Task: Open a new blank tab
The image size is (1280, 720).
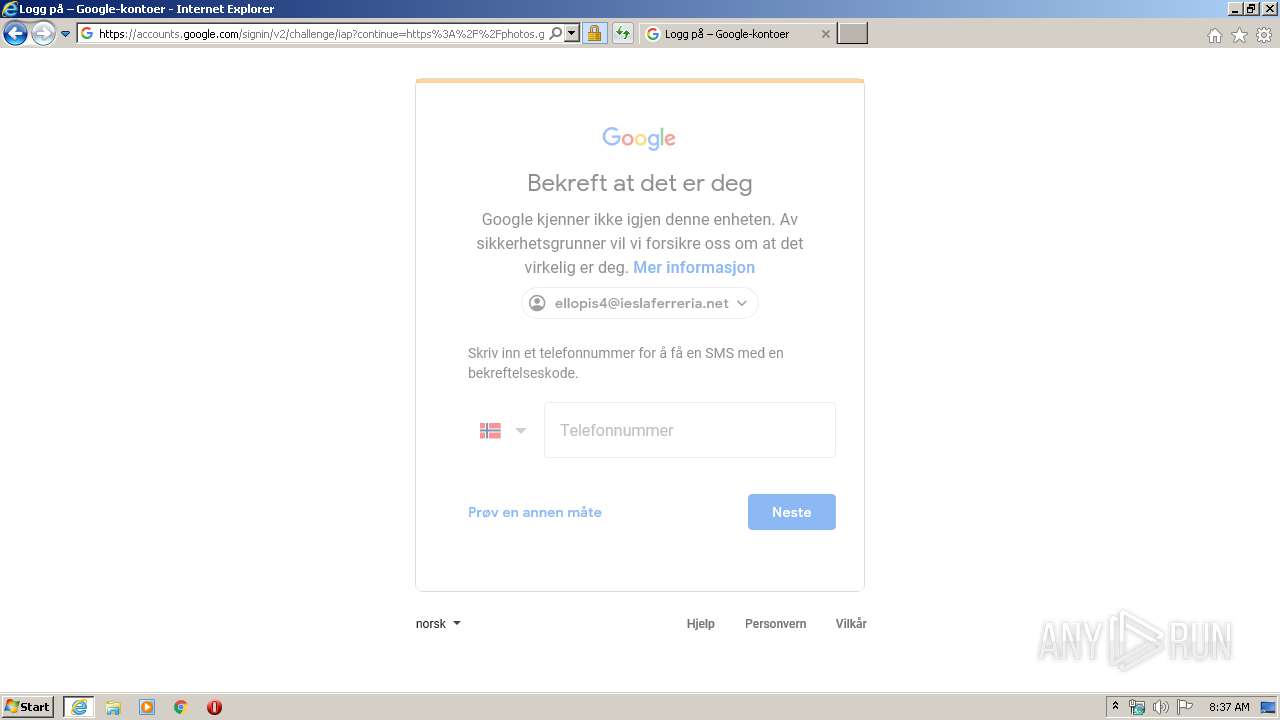Action: [852, 34]
